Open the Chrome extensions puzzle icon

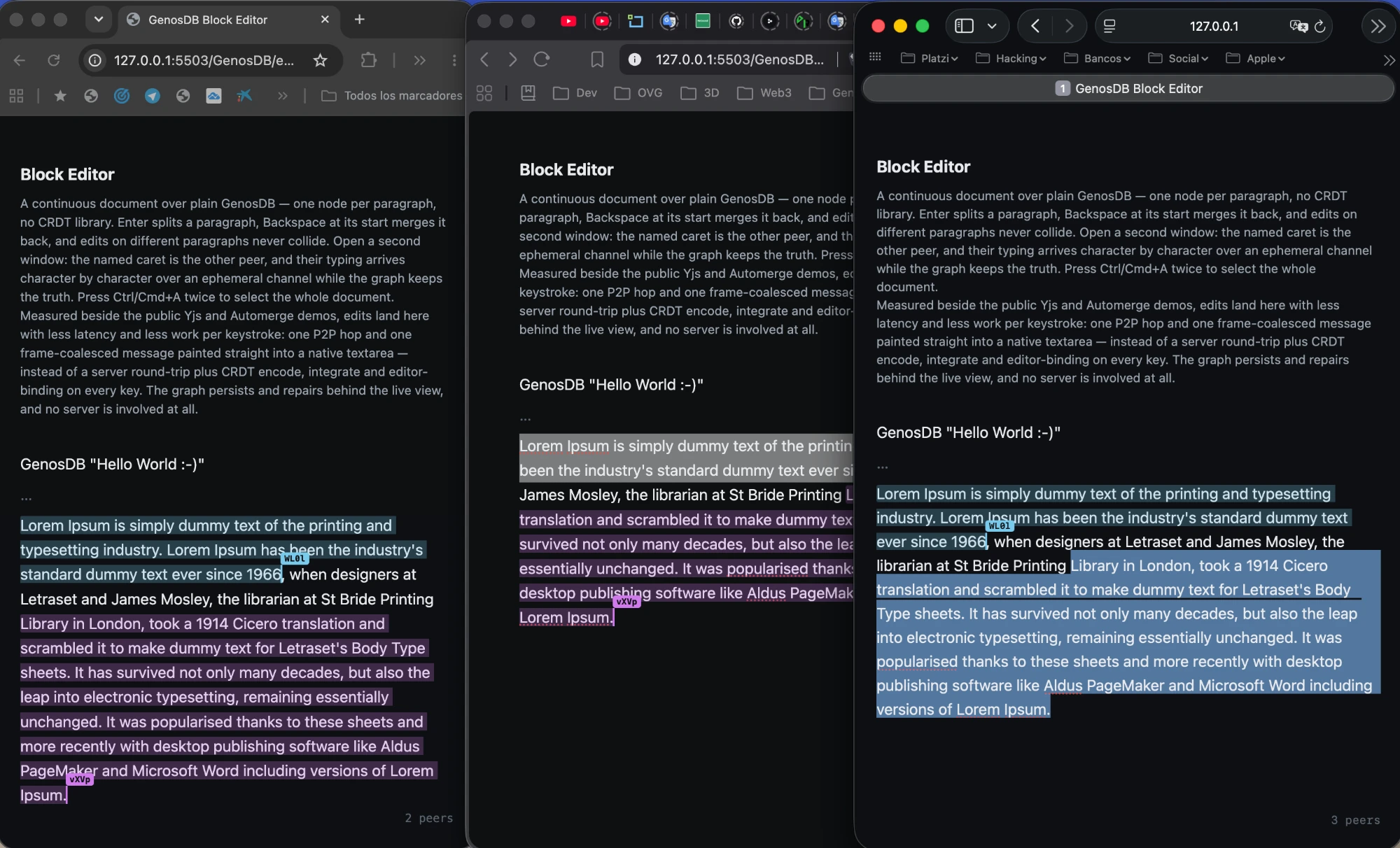pos(368,60)
